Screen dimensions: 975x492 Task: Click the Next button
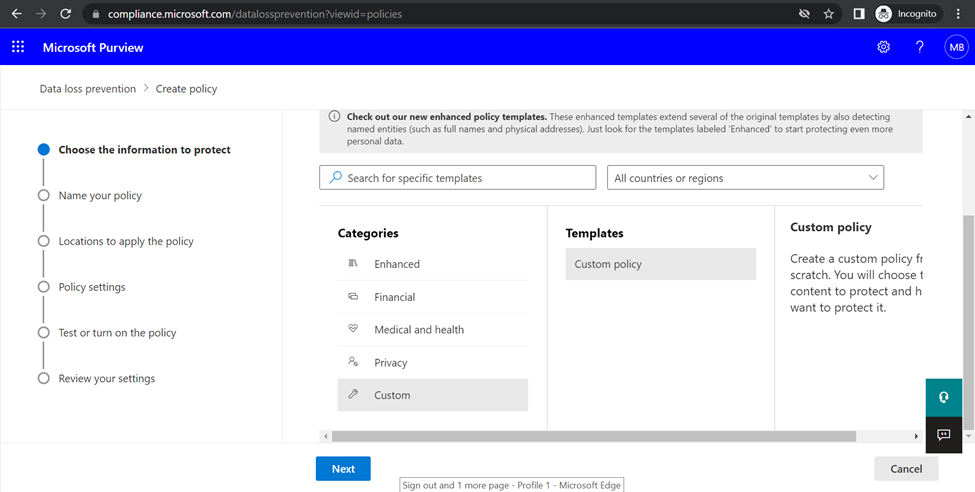pyautogui.click(x=343, y=469)
